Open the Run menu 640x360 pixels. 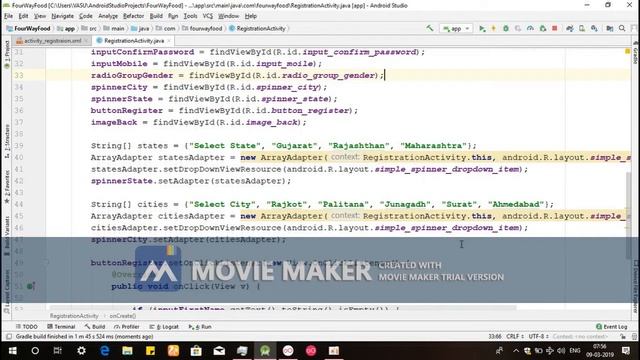tap(173, 16)
